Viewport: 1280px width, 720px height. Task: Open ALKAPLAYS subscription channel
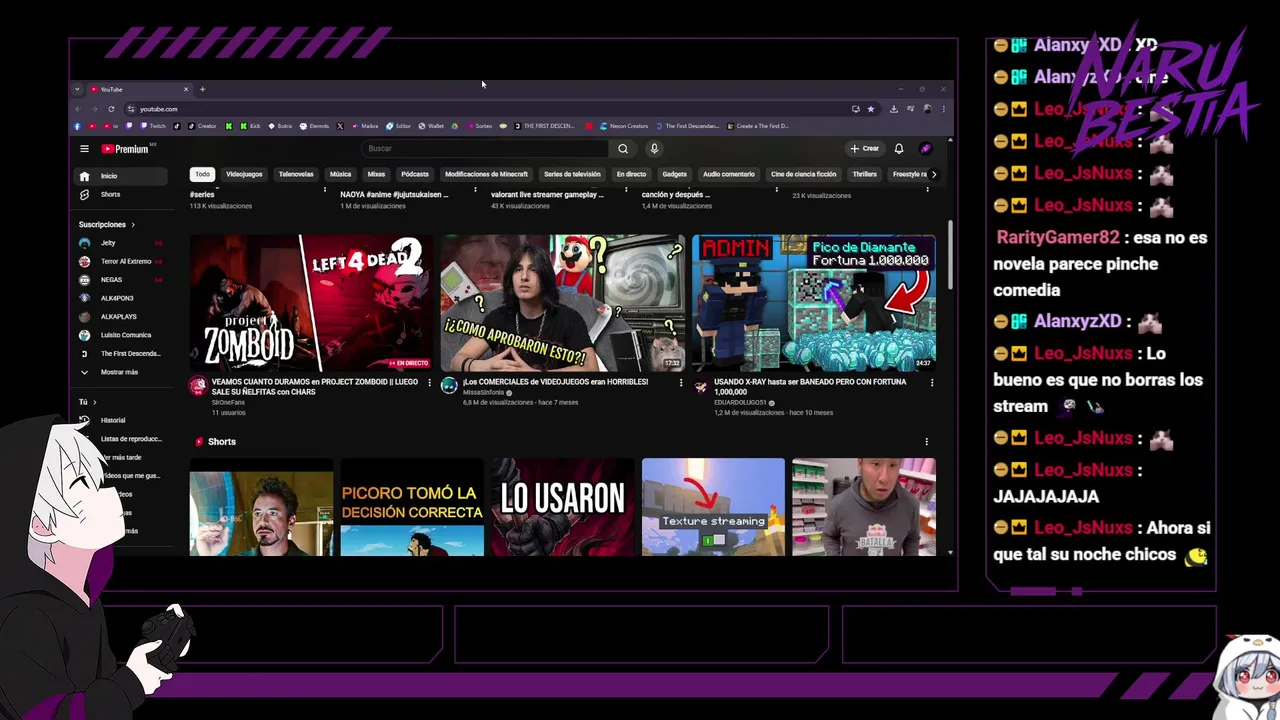click(x=120, y=316)
